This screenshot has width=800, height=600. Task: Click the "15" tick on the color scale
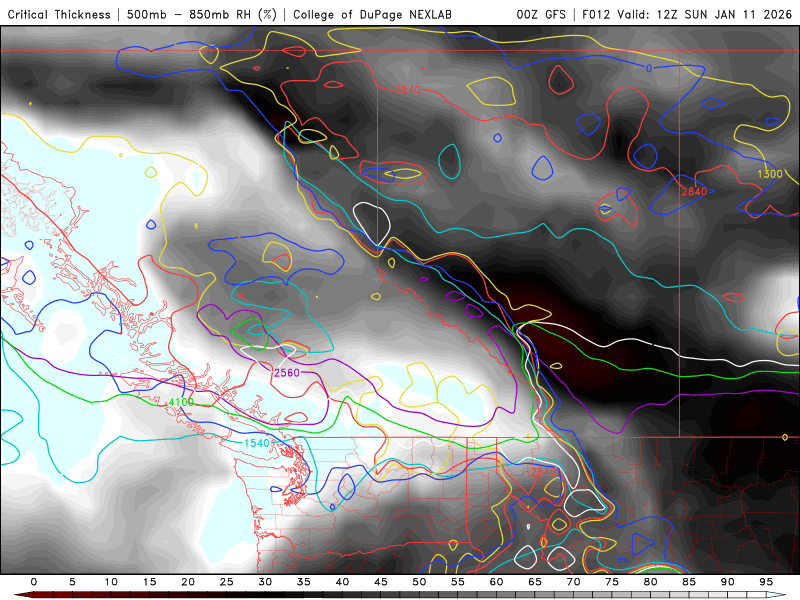click(149, 582)
